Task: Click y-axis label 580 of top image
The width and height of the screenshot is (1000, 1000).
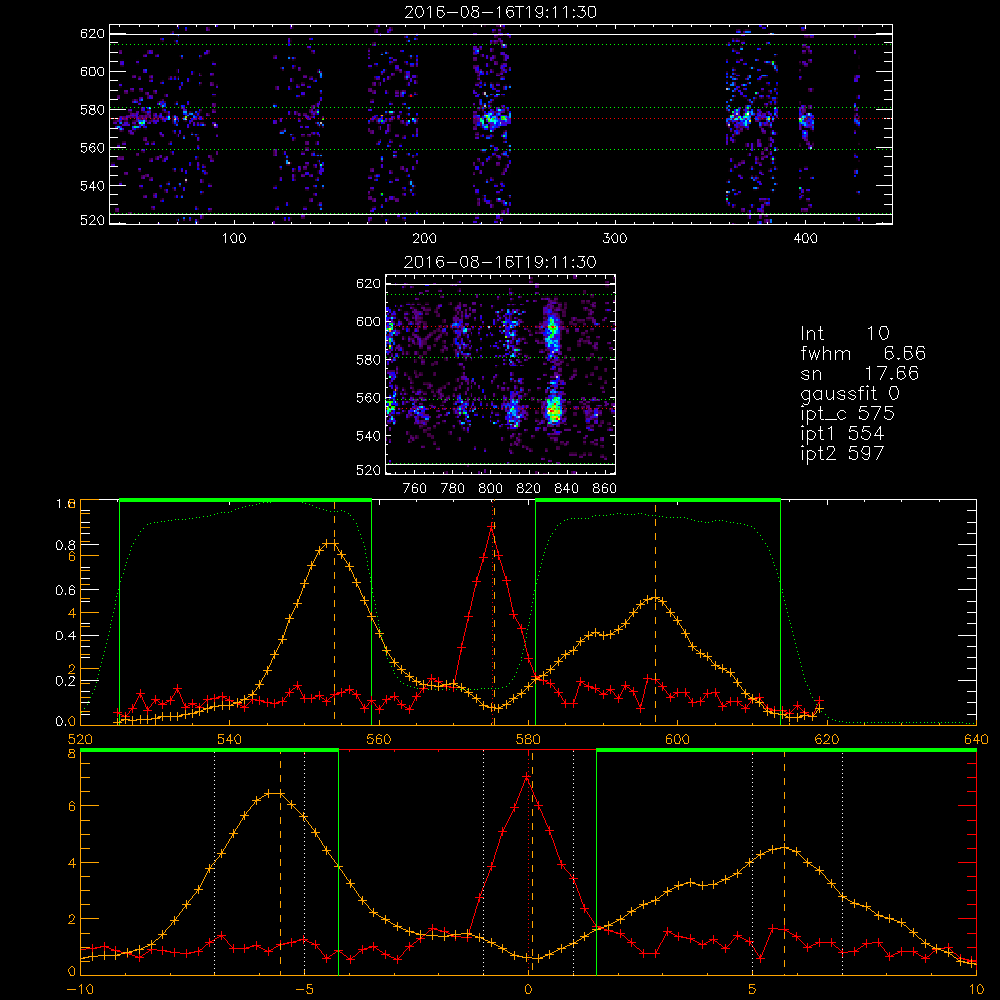Action: 92,110
